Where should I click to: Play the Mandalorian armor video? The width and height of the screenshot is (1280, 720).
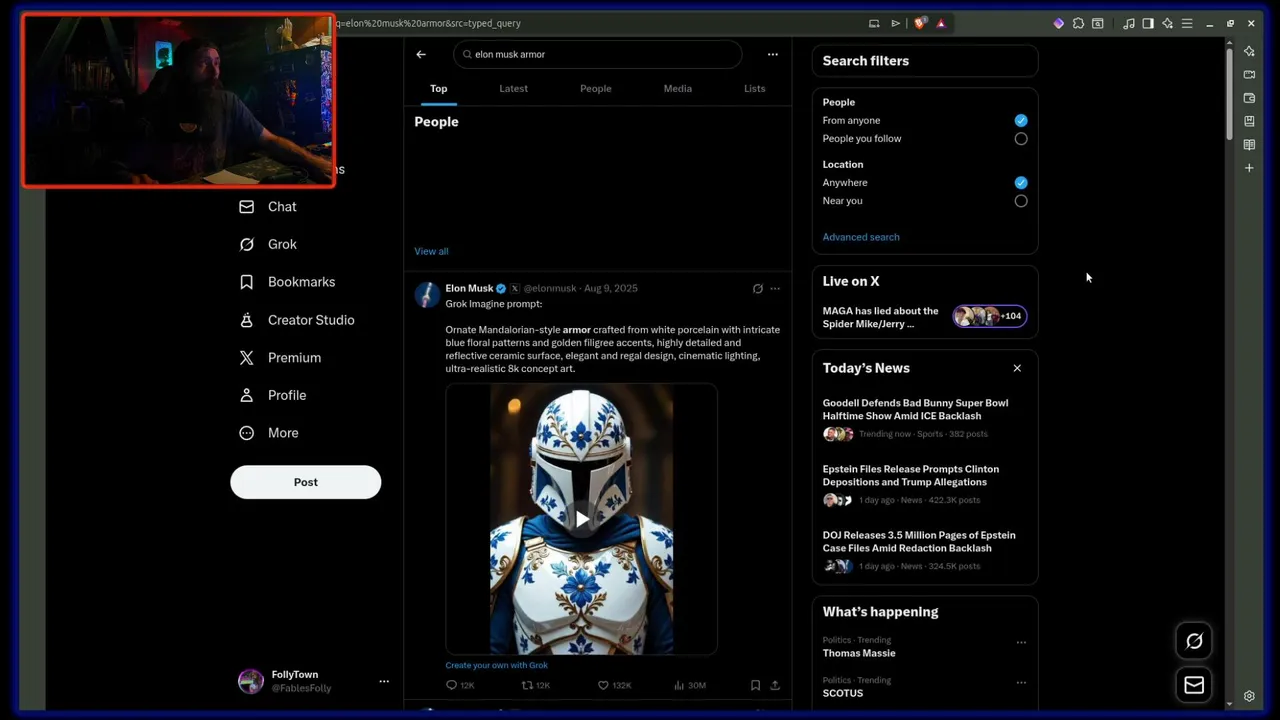[x=581, y=518]
